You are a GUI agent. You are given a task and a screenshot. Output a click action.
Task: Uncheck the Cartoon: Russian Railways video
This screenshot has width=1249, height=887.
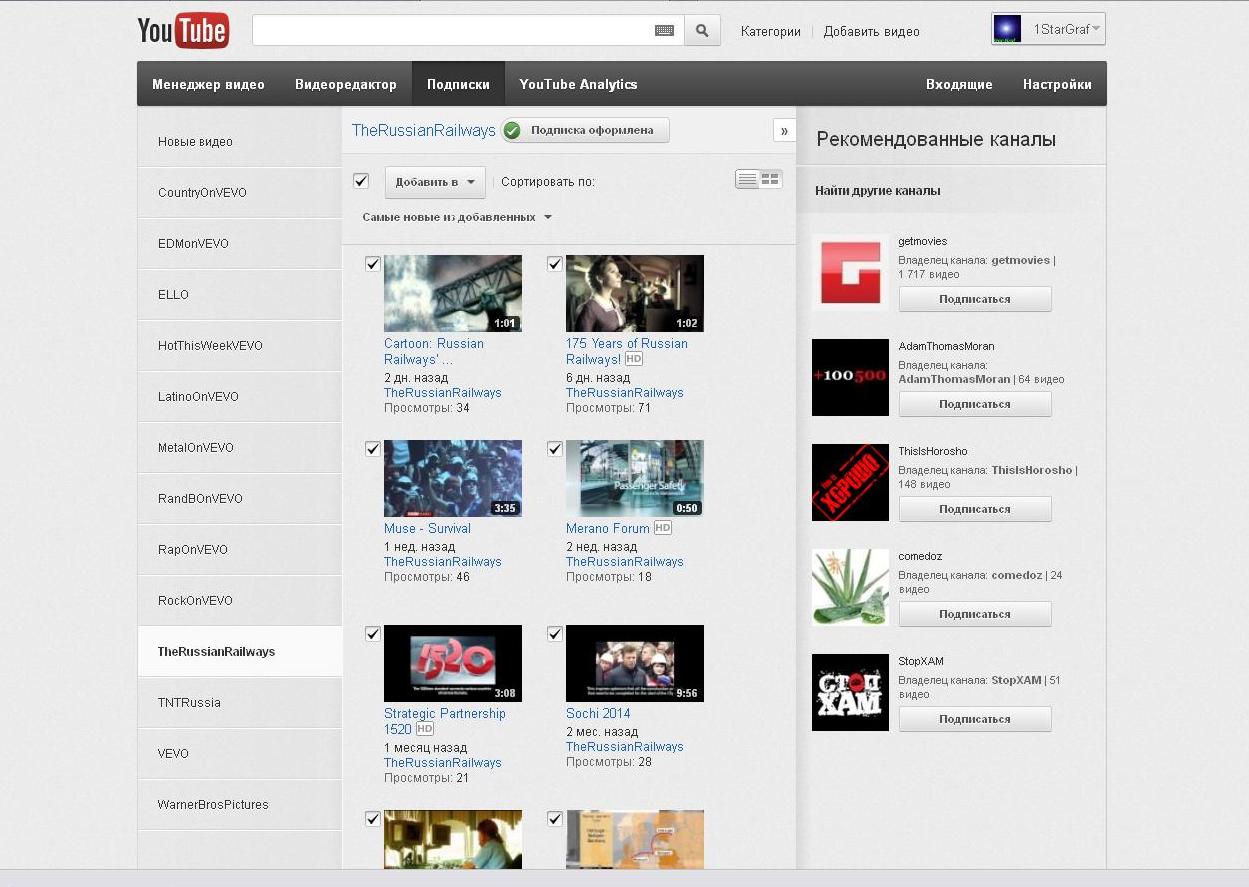click(373, 264)
